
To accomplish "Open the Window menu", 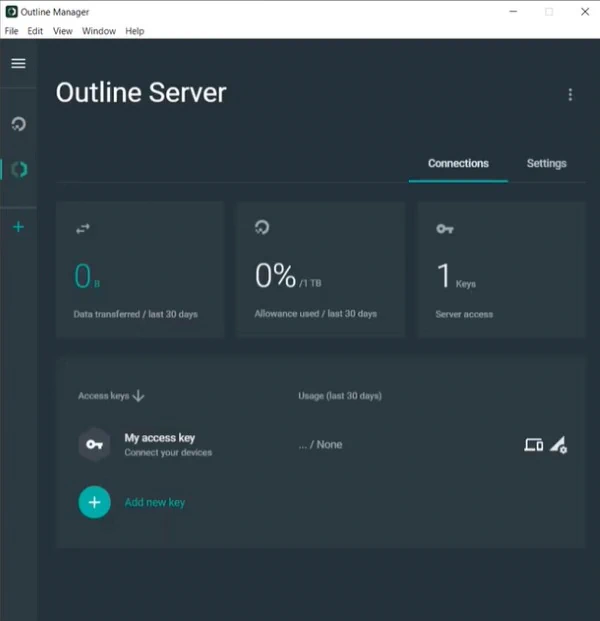I will pyautogui.click(x=99, y=31).
